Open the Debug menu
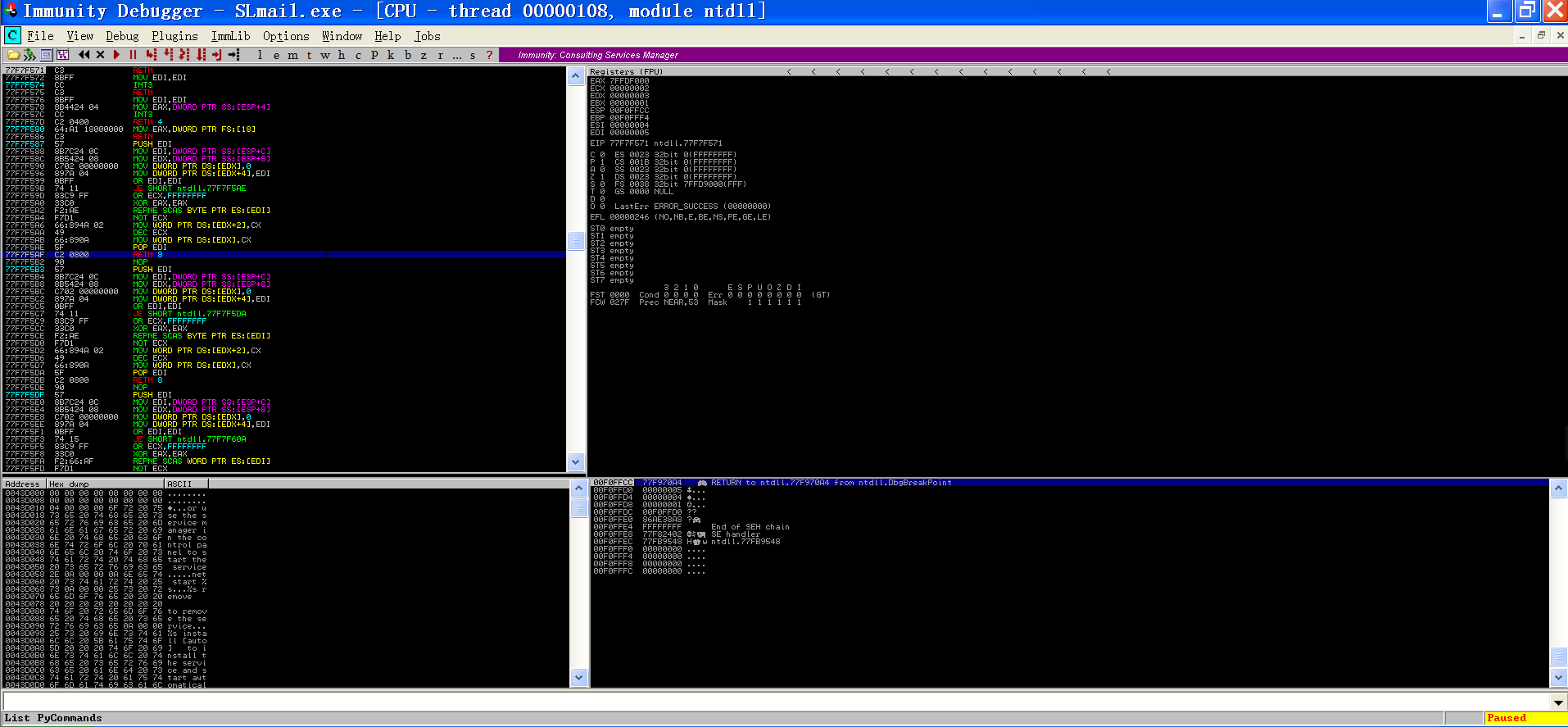Viewport: 1568px width, 727px height. click(x=122, y=36)
